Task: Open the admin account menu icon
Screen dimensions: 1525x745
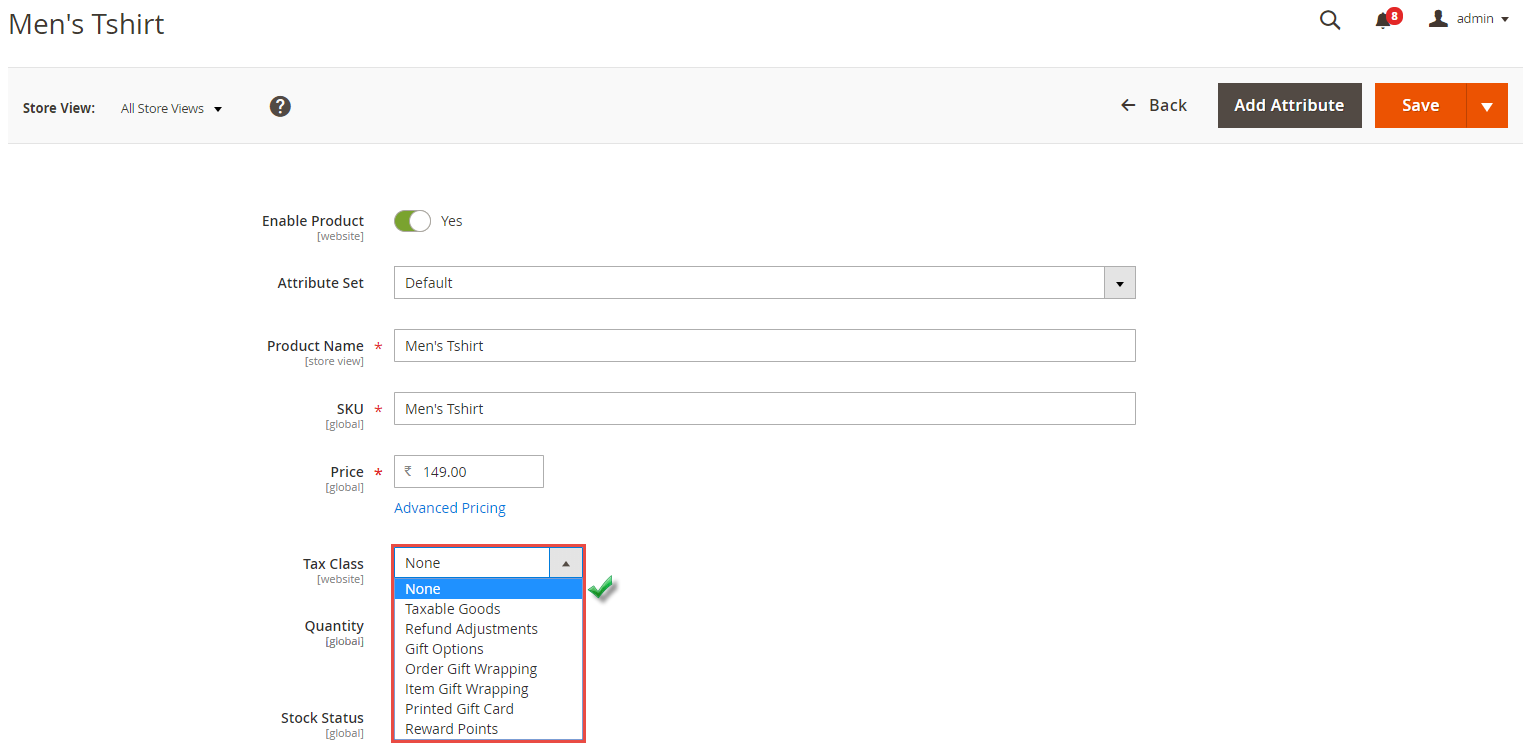Action: (1440, 17)
